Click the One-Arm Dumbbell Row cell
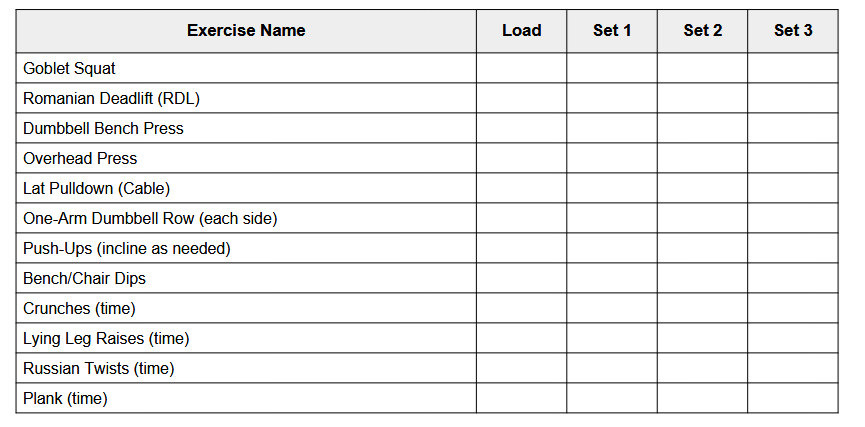 pyautogui.click(x=246, y=218)
